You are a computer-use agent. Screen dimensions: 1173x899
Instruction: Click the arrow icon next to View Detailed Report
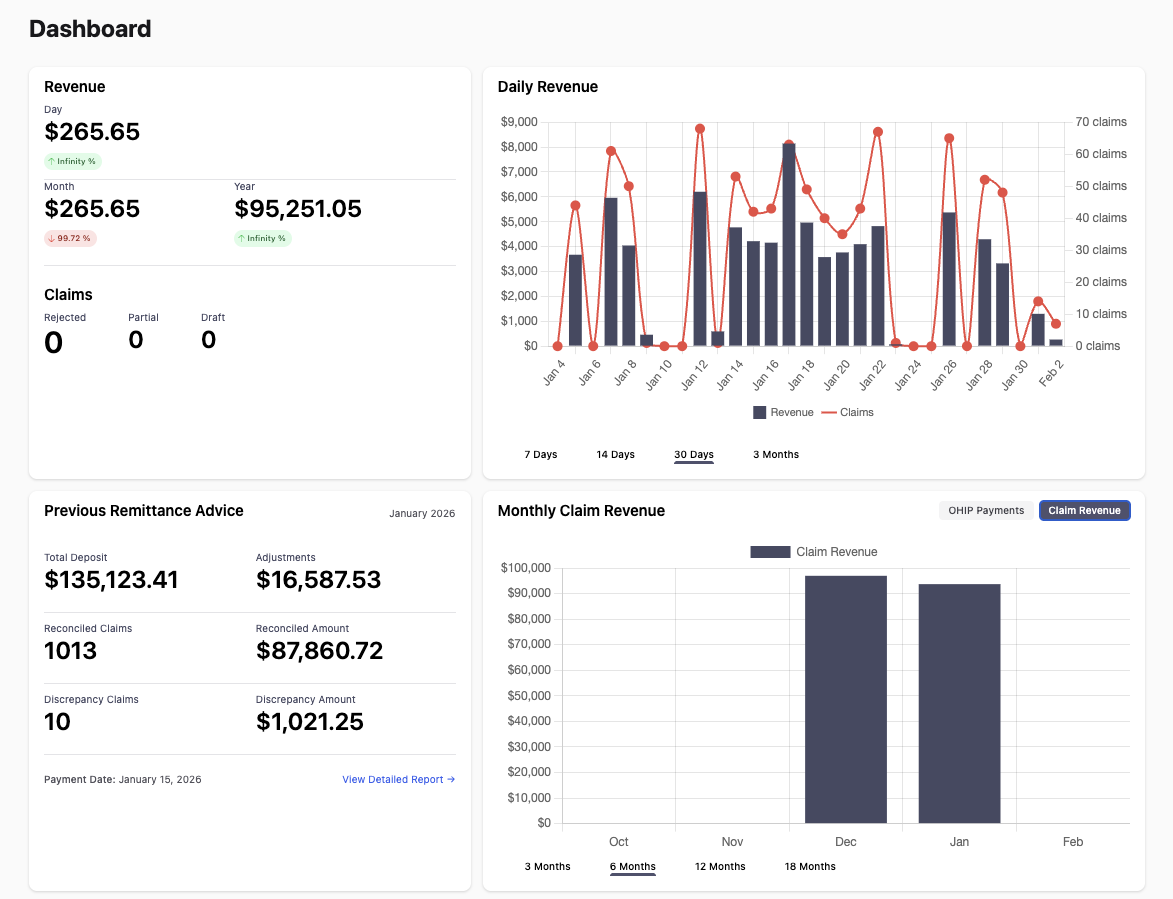click(x=450, y=779)
